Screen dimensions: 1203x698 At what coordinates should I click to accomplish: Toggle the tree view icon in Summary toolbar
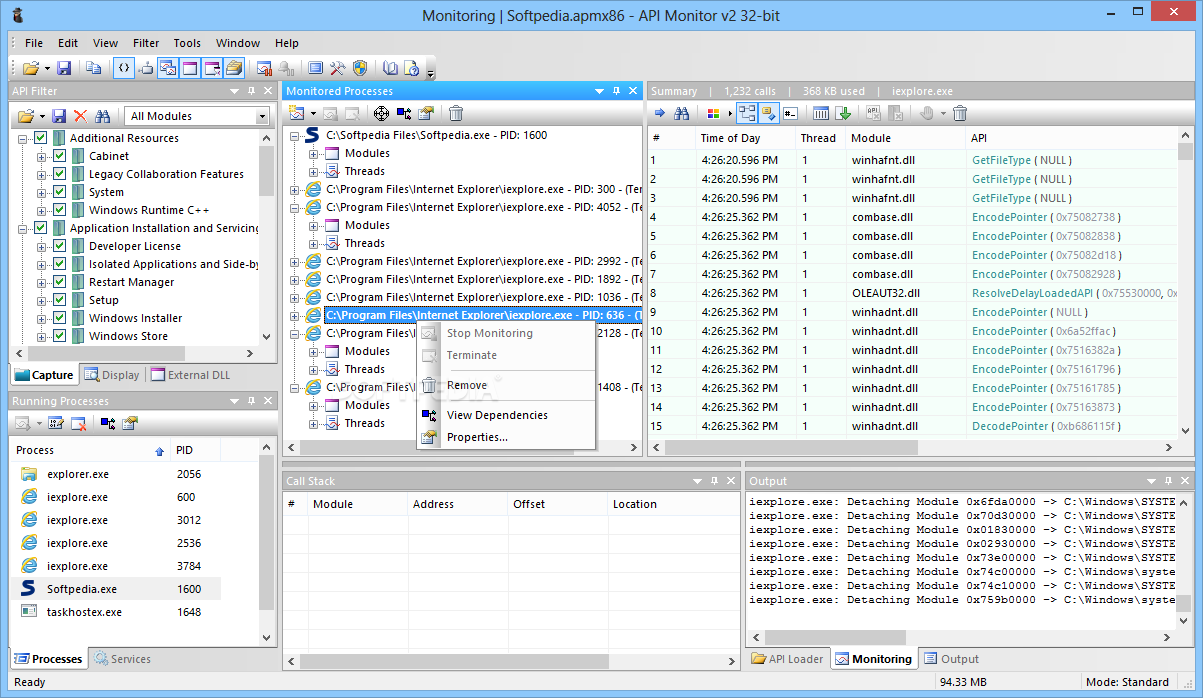[746, 113]
